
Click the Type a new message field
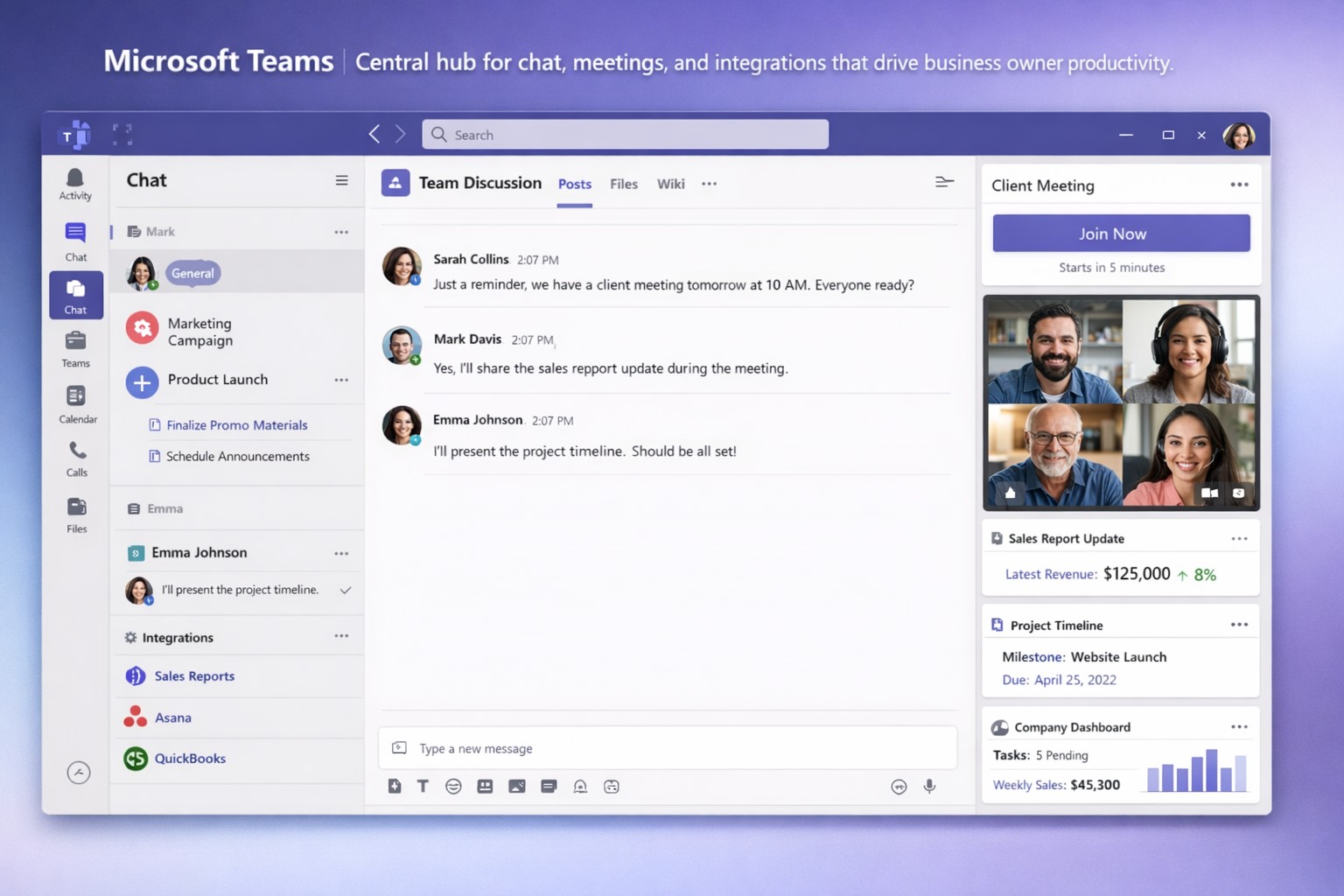(665, 748)
